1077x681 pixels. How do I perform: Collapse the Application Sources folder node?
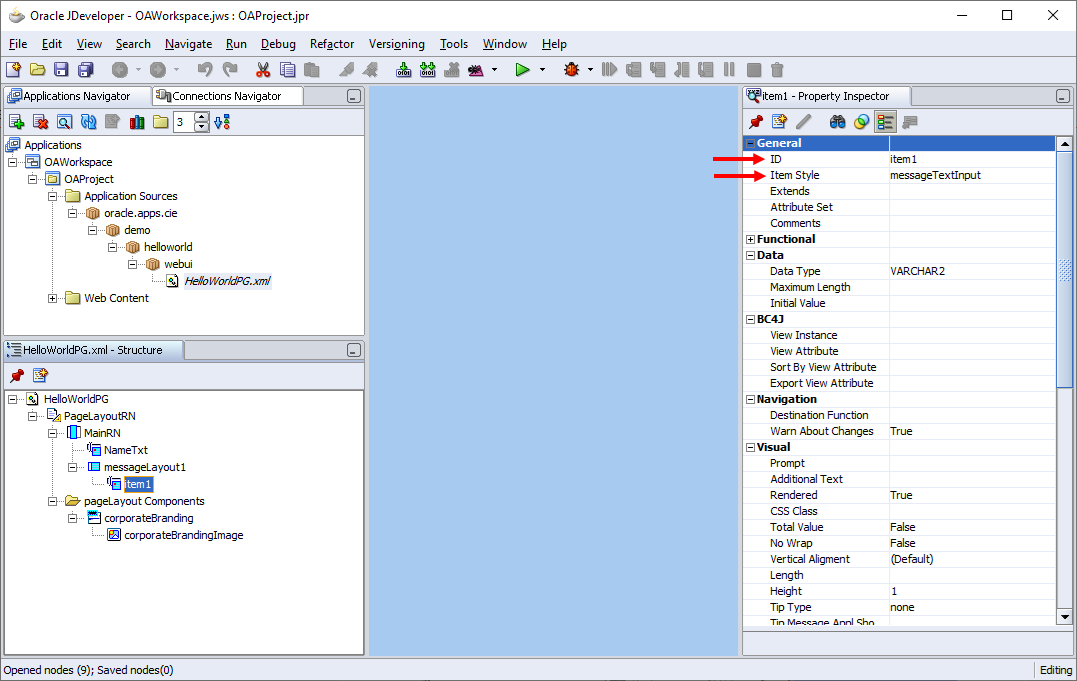click(x=52, y=196)
